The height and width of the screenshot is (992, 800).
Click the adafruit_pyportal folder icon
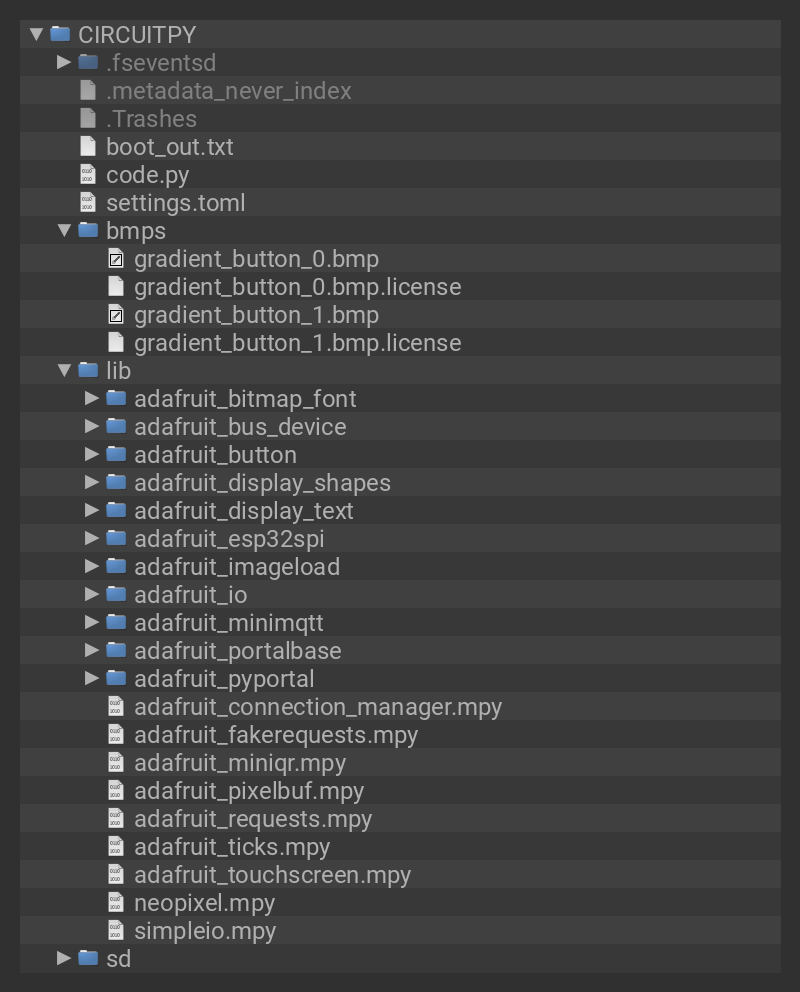pyautogui.click(x=116, y=679)
